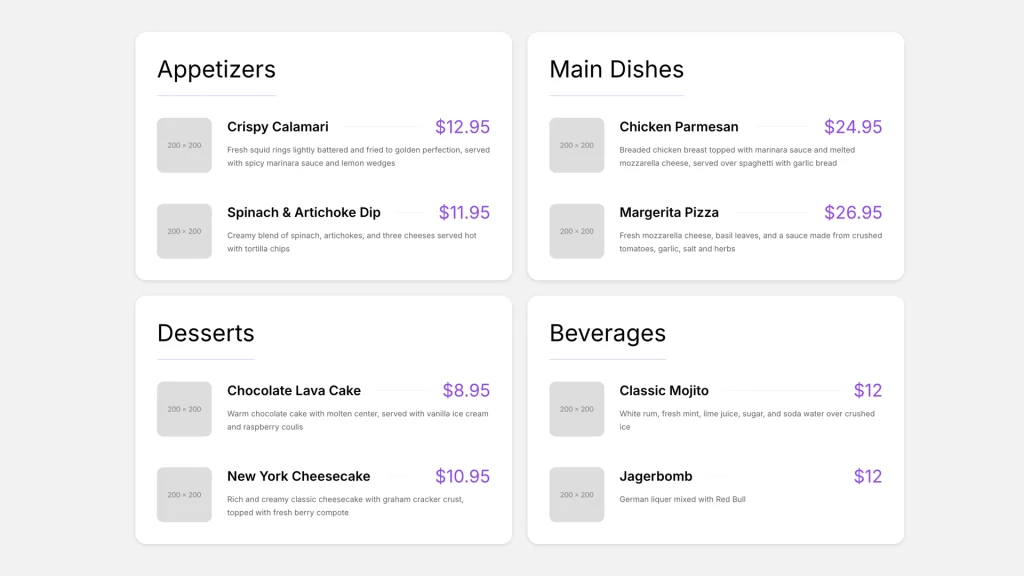Viewport: 1024px width, 576px height.
Task: Click the $24.95 Chicken Parmesan price
Action: [852, 127]
